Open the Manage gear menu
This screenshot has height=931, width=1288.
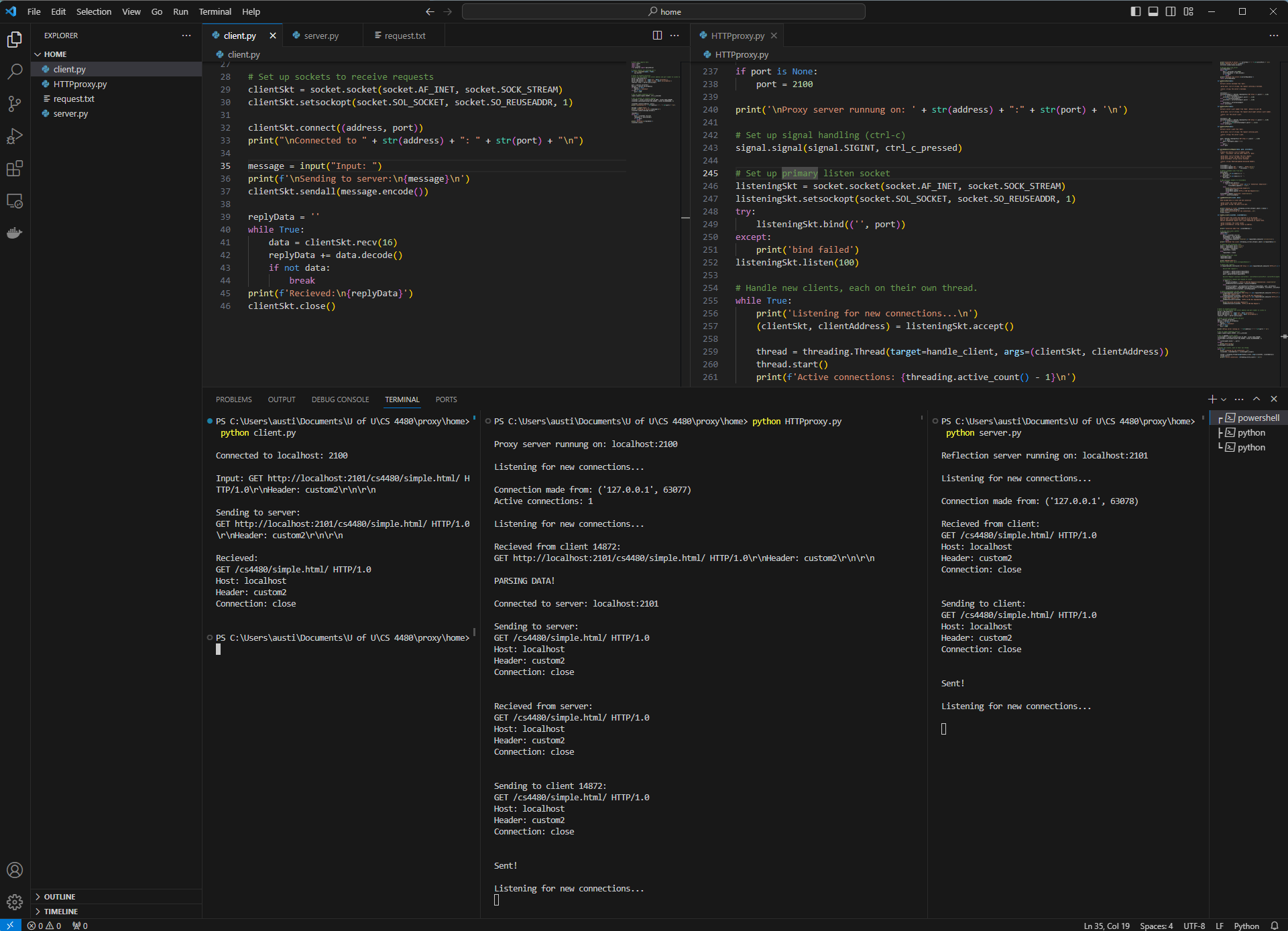click(15, 902)
